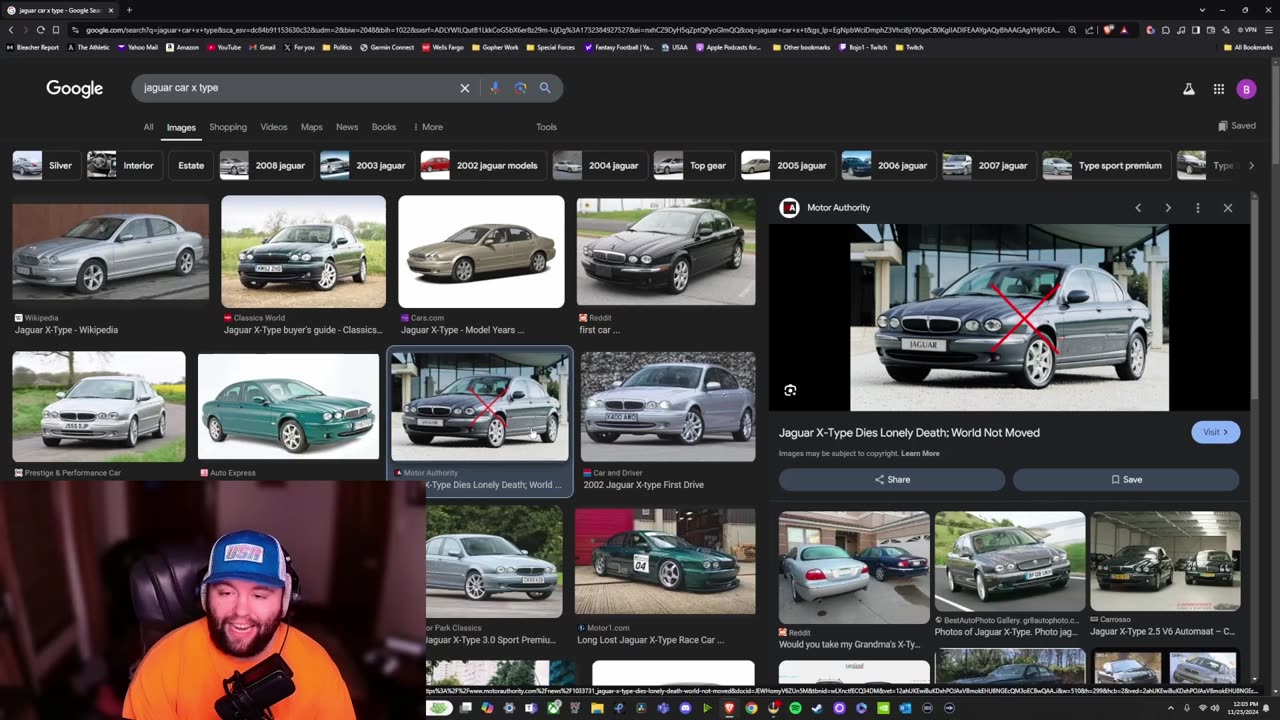Open the tab search chevron in the title bar
Viewport: 1280px width, 720px height.
(1202, 10)
